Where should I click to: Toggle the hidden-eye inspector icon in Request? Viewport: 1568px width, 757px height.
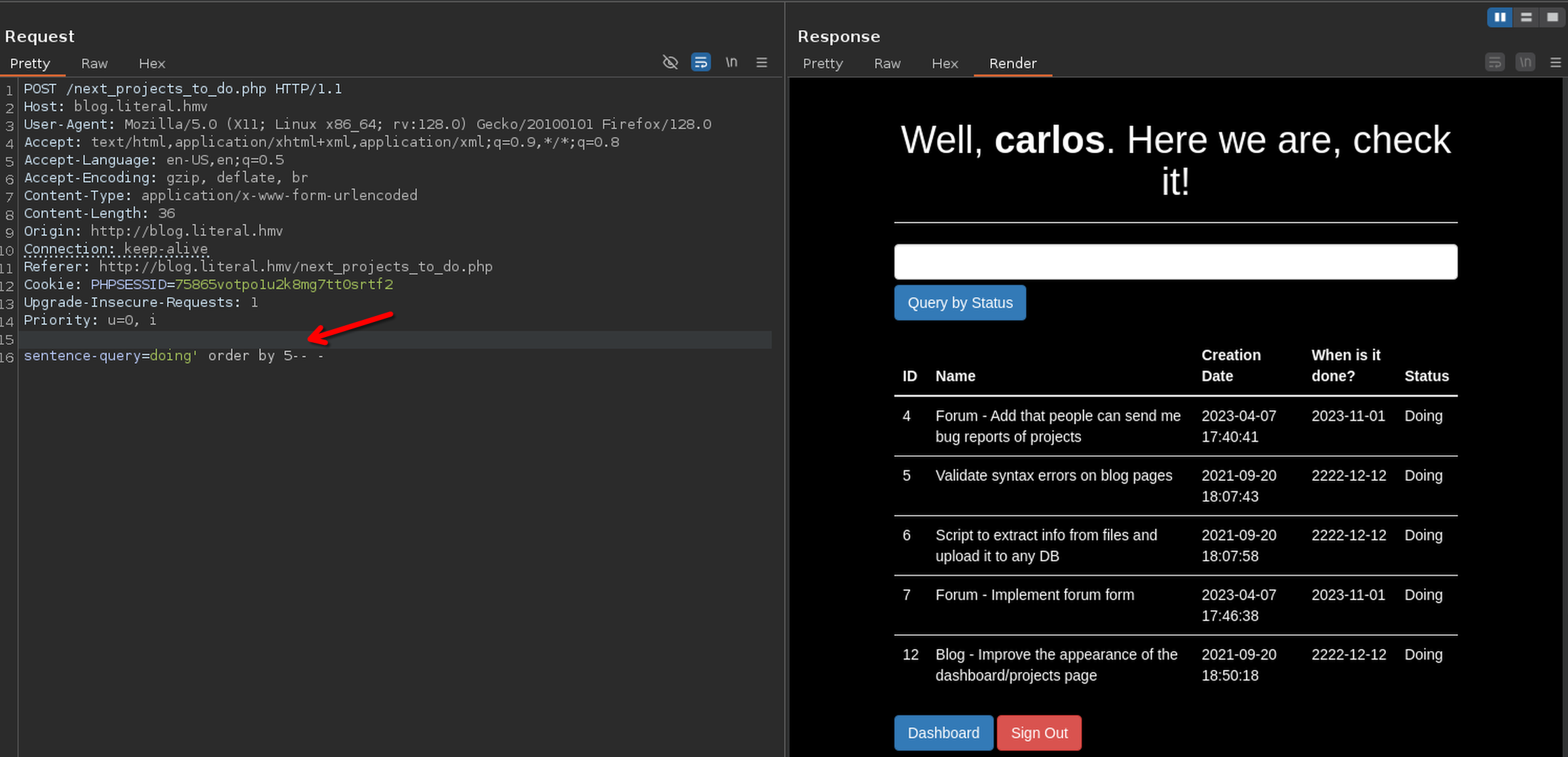670,62
